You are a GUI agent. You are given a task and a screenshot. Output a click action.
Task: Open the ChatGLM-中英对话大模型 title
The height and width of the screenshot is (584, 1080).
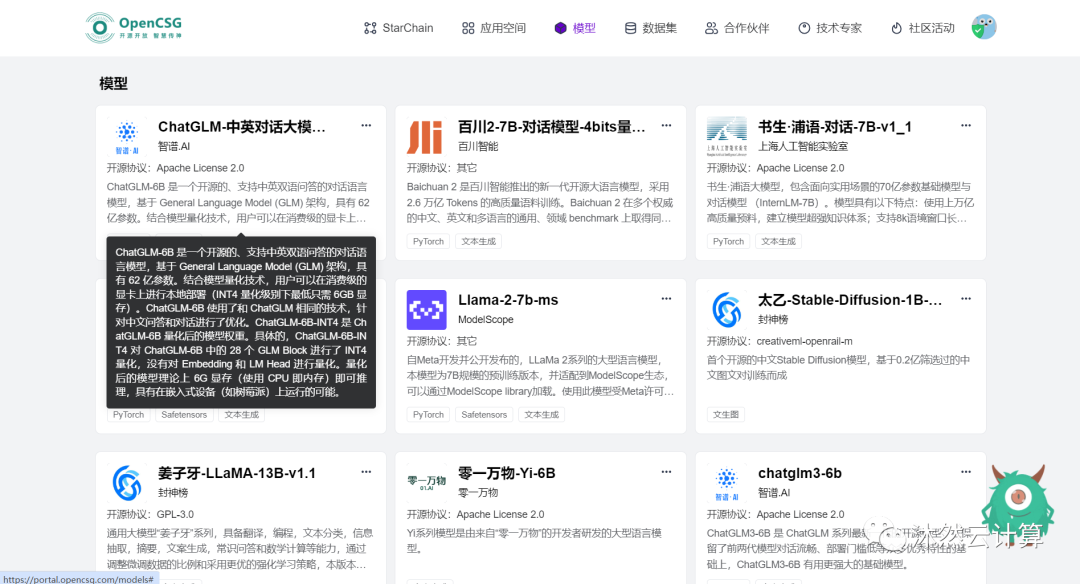tap(242, 127)
